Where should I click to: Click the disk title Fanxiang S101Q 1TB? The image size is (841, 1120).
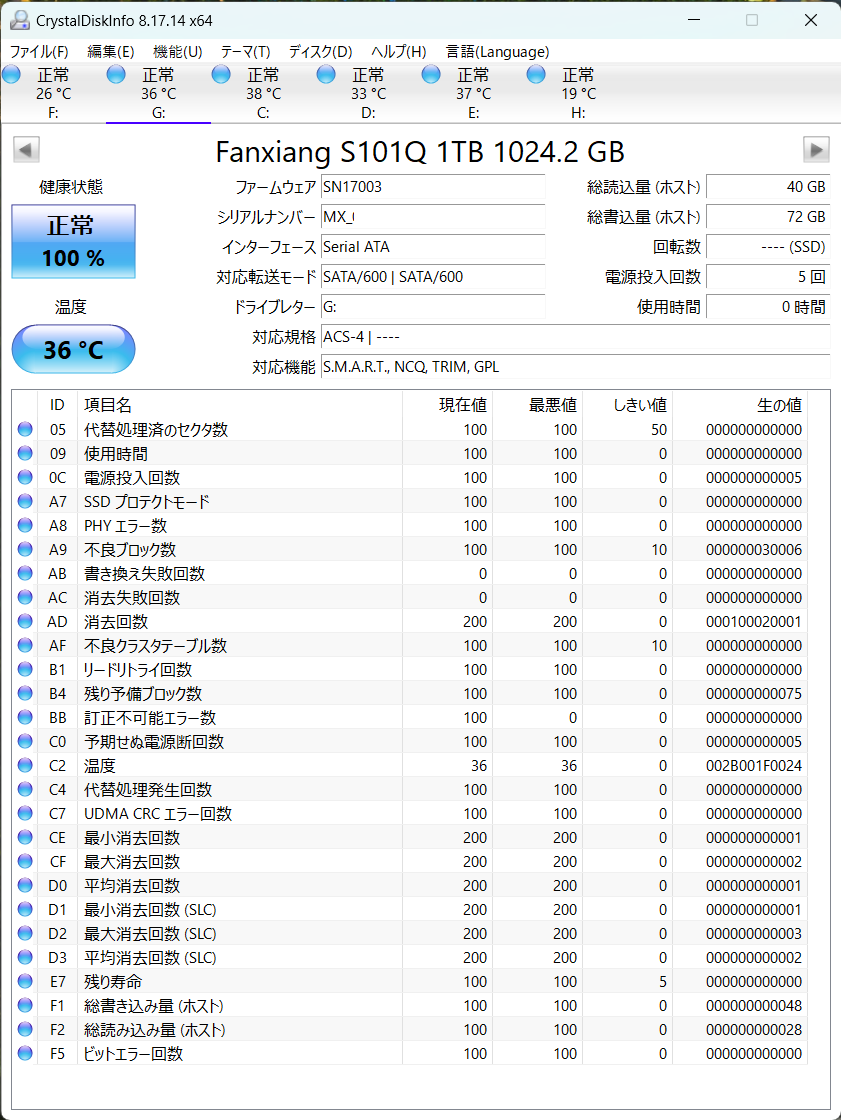pos(420,151)
